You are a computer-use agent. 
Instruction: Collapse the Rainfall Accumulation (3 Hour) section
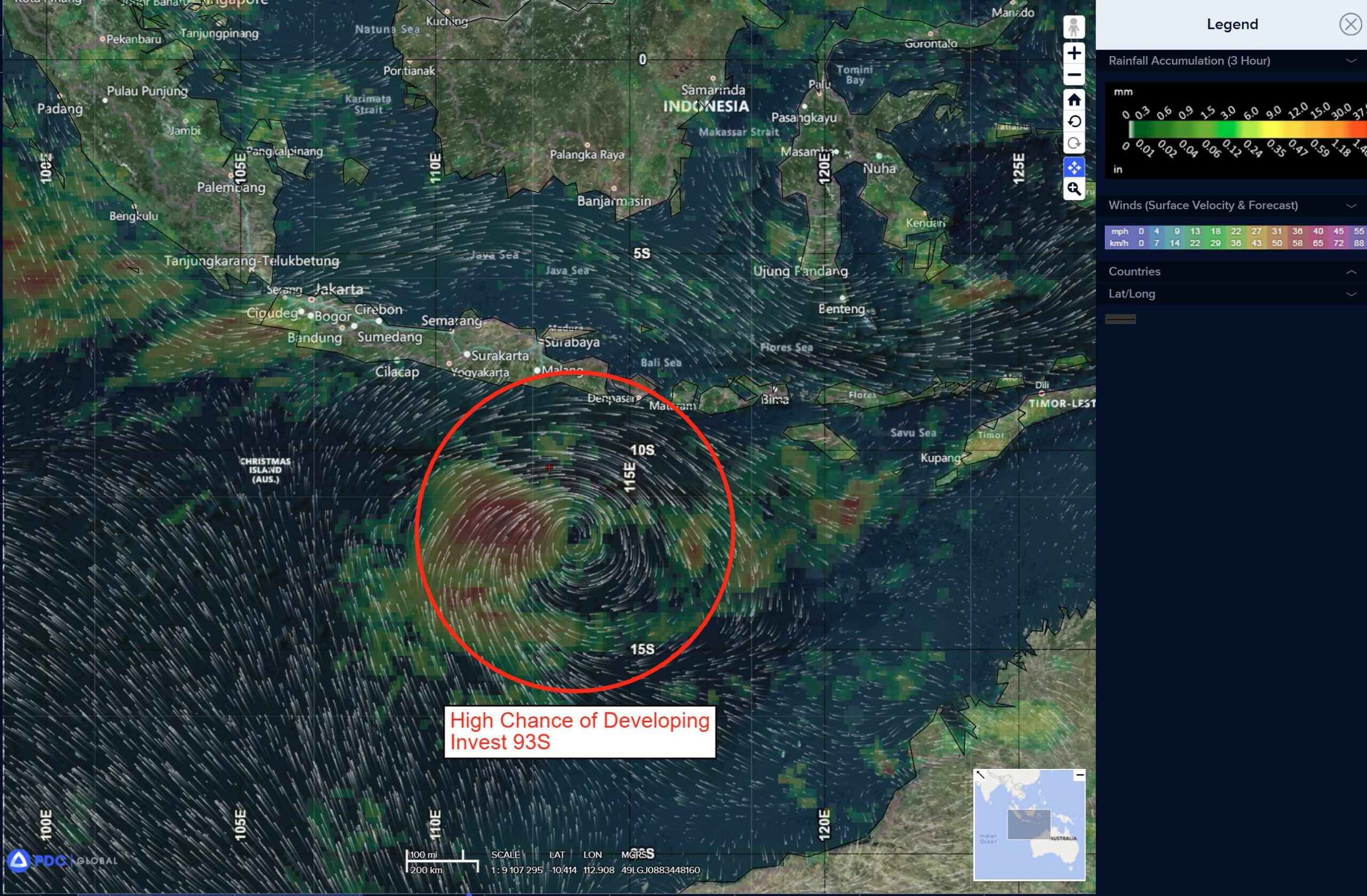click(x=1351, y=61)
